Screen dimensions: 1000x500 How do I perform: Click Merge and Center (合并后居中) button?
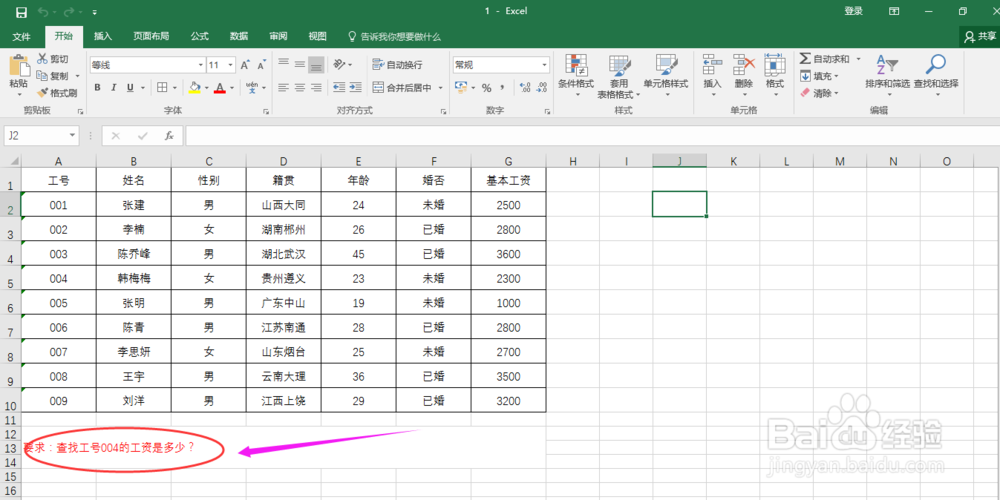click(x=402, y=87)
